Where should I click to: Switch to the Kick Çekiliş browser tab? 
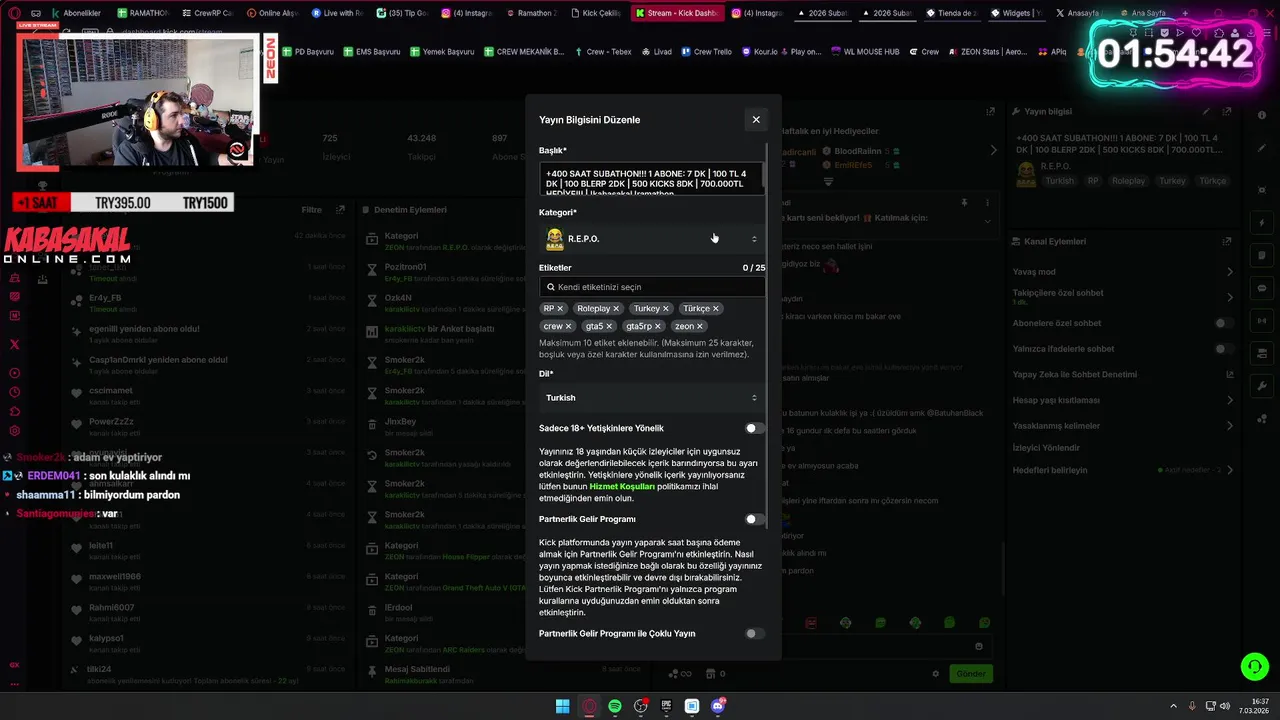(597, 13)
